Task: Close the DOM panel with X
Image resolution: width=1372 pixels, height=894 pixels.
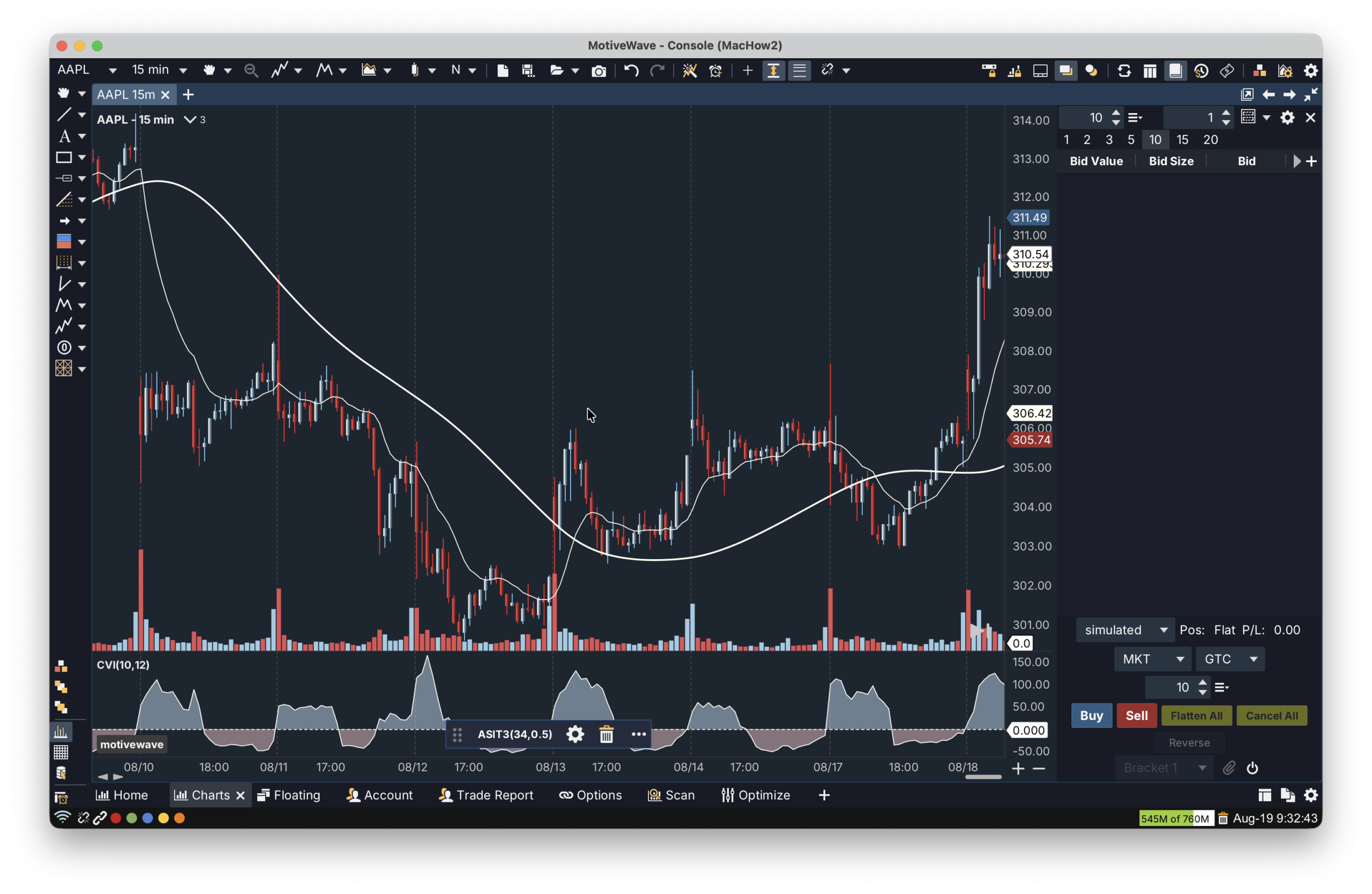Action: 1310,117
